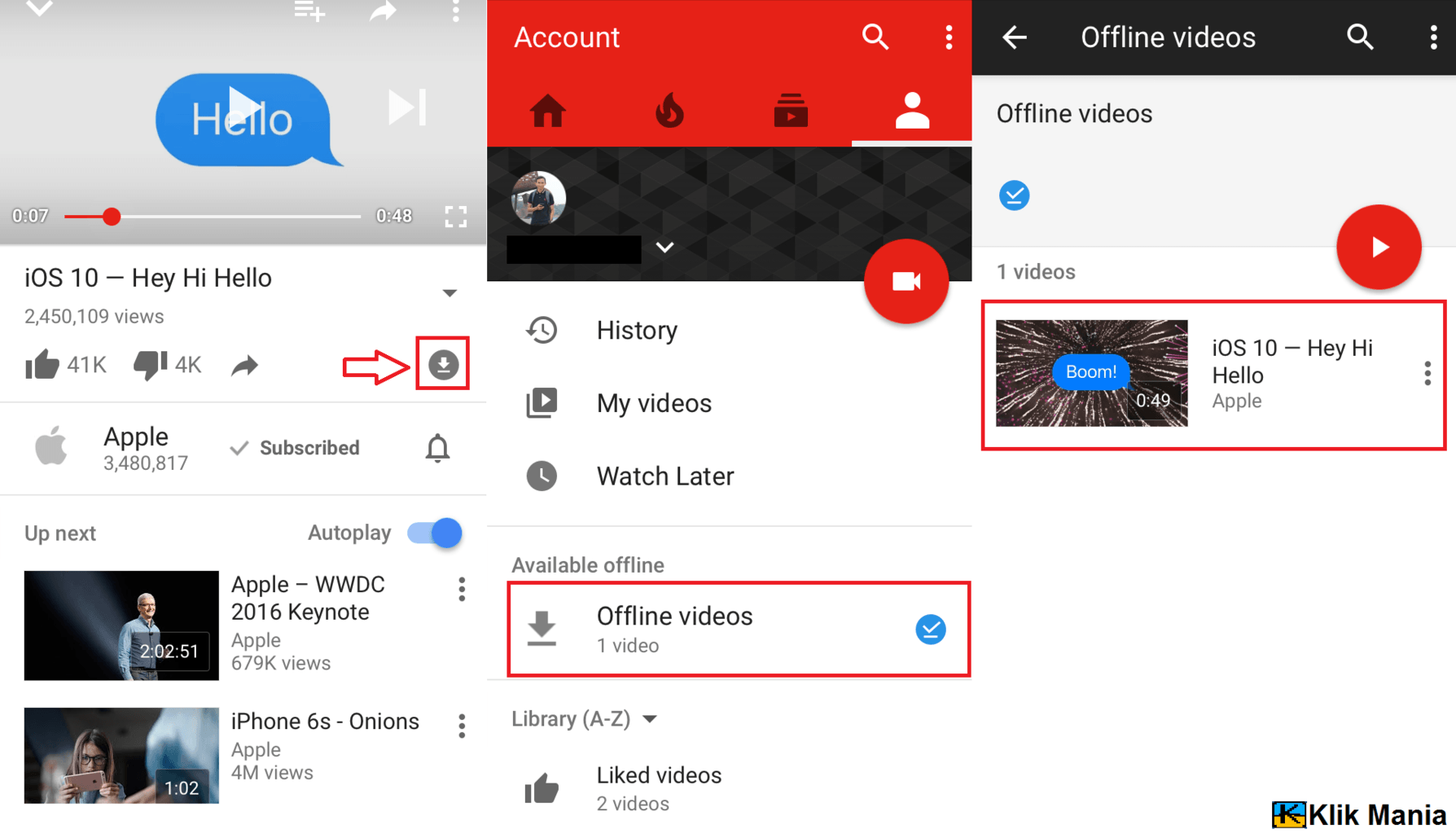Toggle the Autoplay switch

pos(435,533)
